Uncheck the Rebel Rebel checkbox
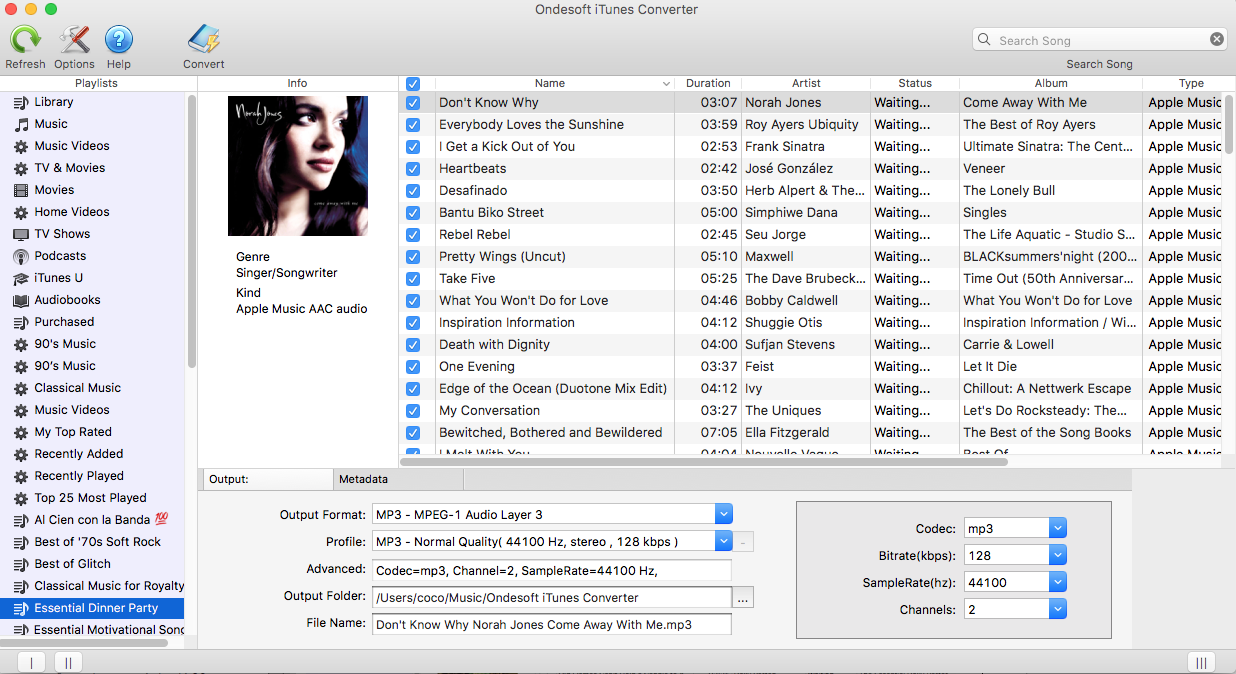 (x=413, y=234)
